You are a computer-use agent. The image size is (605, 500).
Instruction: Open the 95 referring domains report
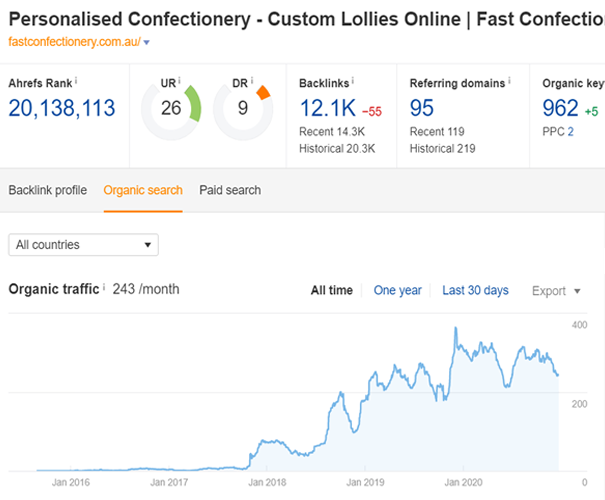(422, 108)
